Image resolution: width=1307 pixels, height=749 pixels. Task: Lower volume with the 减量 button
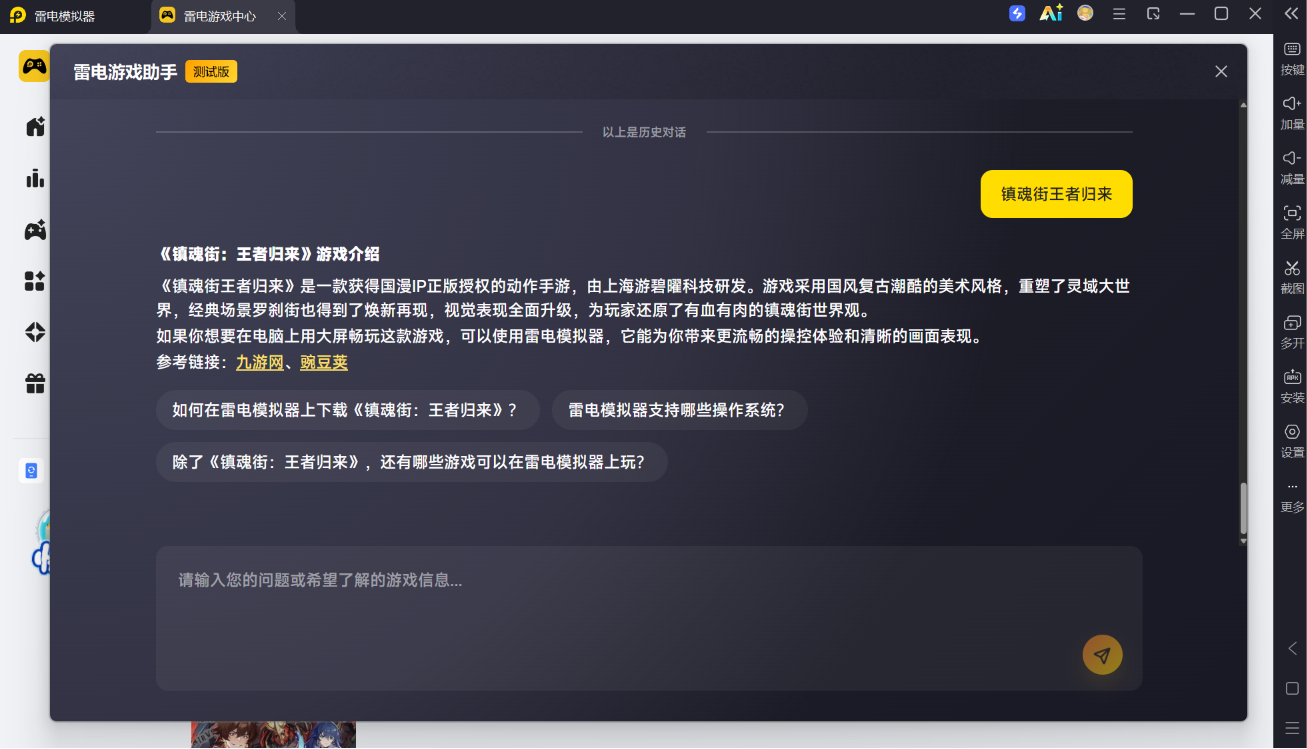[x=1292, y=167]
